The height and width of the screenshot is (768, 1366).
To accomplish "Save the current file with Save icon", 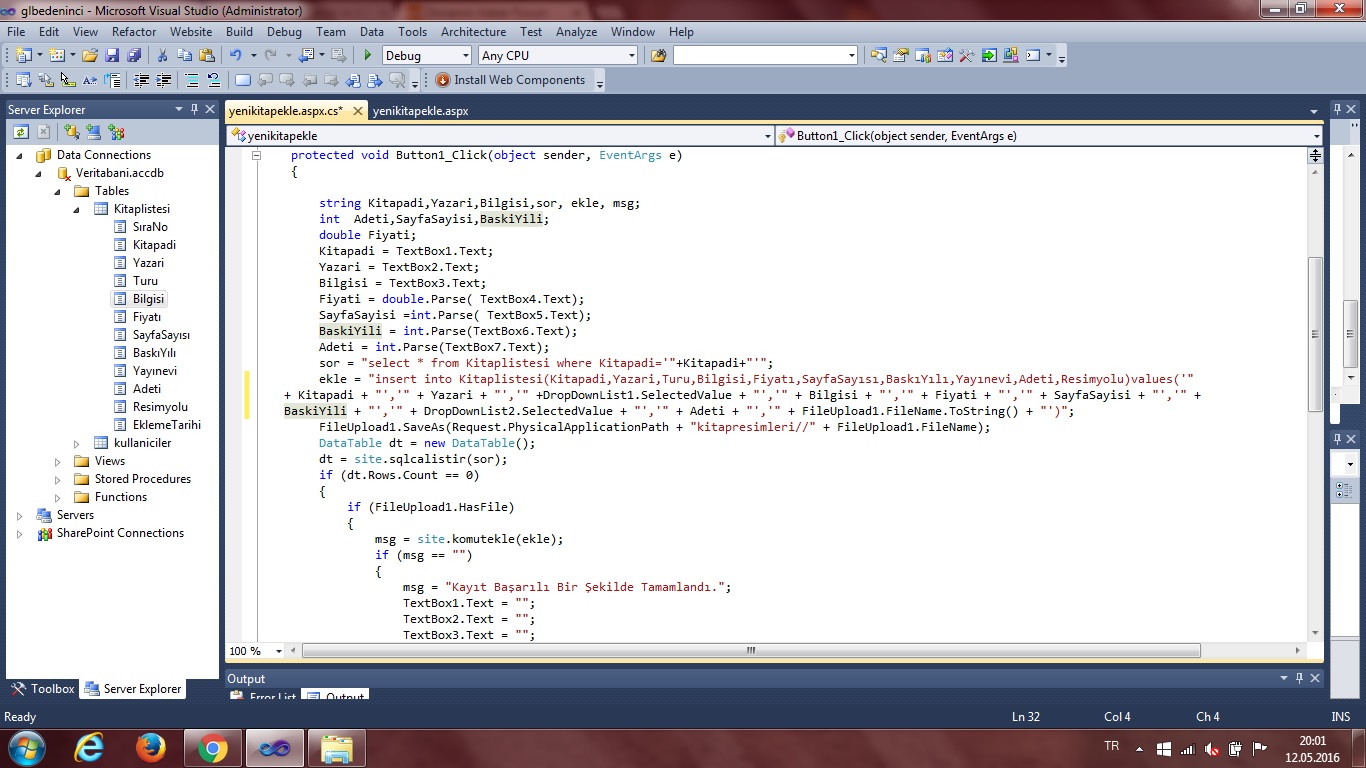I will pyautogui.click(x=112, y=55).
